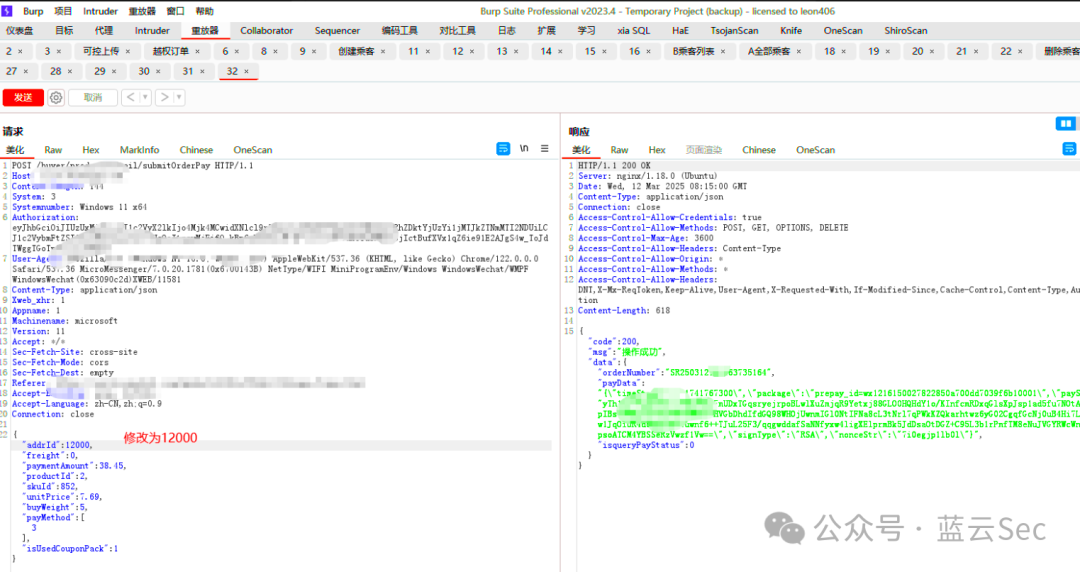Go to previous request with left arrow
This screenshot has height=572, width=1080.
point(131,98)
